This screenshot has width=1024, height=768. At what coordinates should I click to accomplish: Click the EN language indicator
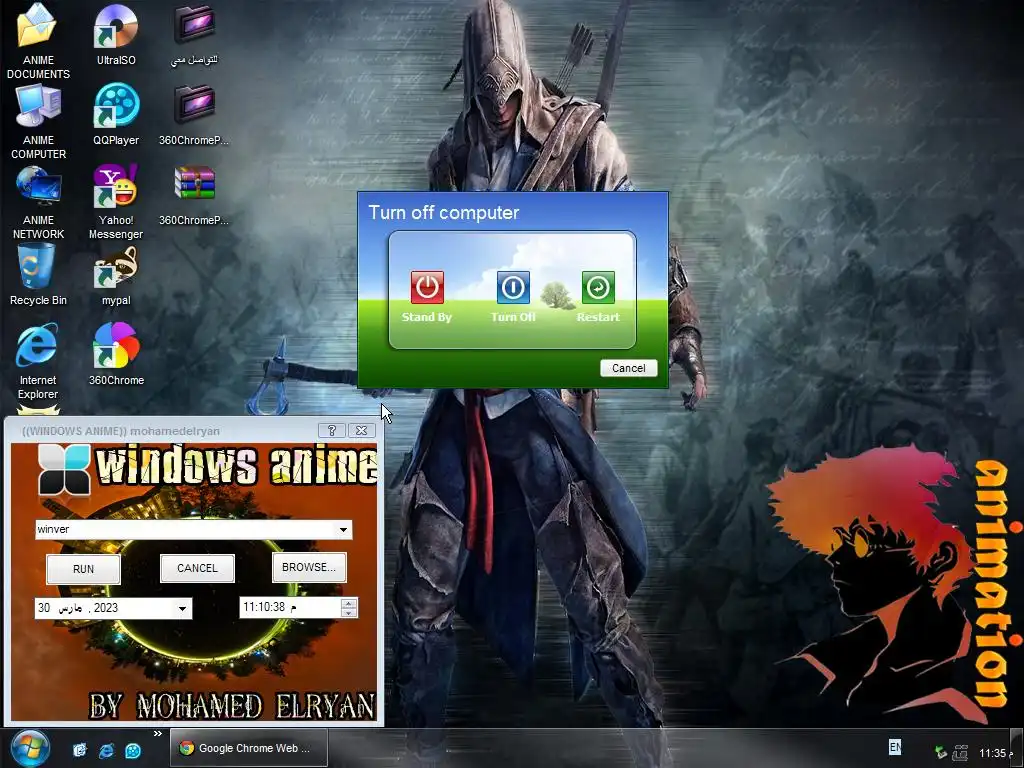coord(895,747)
